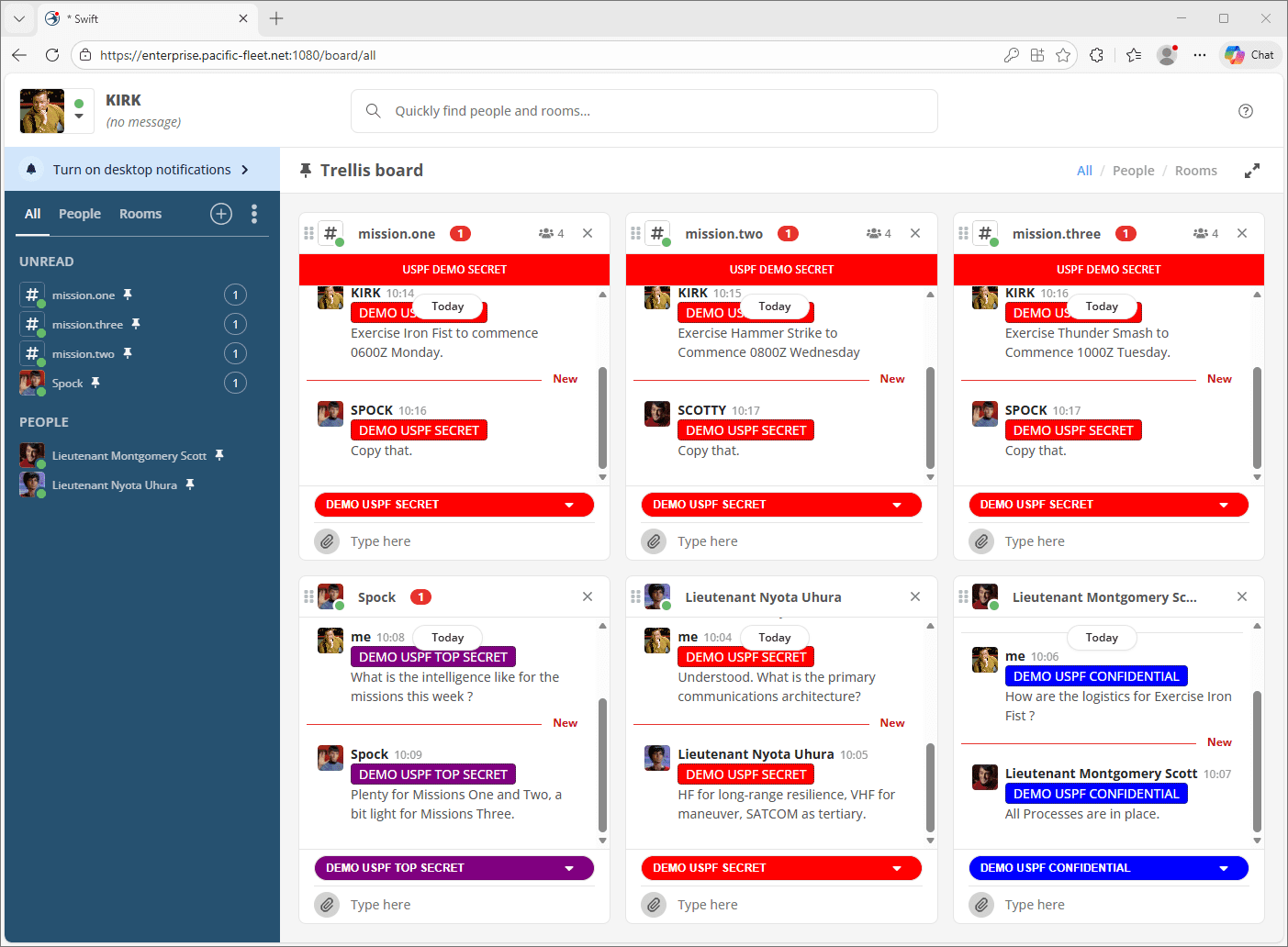This screenshot has height=947, width=1288.
Task: Click the people and rooms search field
Action: click(644, 111)
